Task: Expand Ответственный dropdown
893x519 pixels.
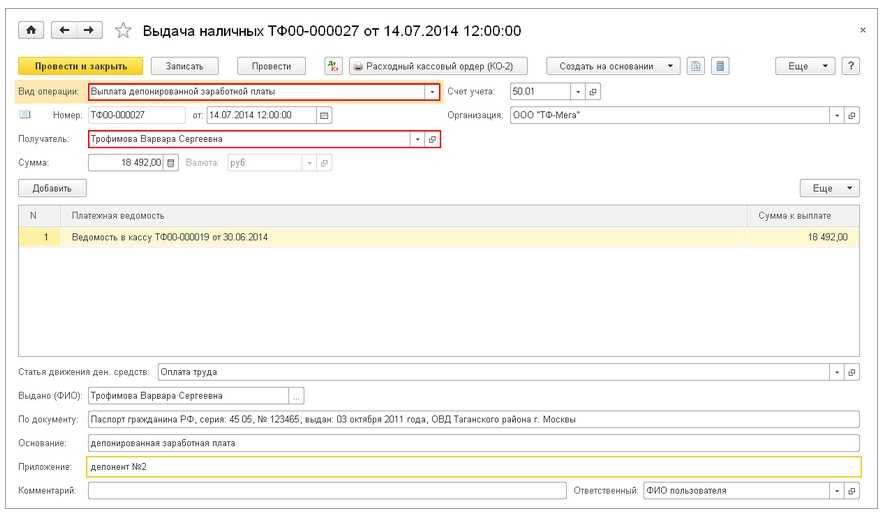Action: 836,491
